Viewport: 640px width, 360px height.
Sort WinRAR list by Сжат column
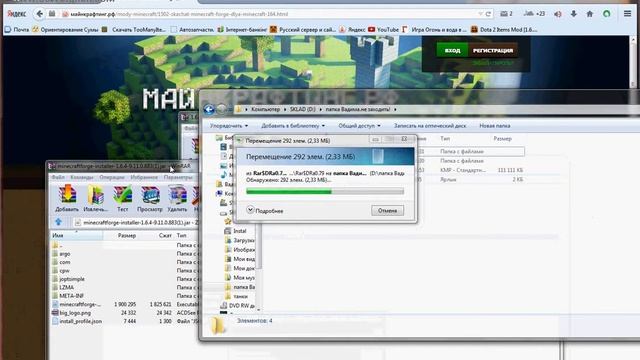tap(165, 236)
